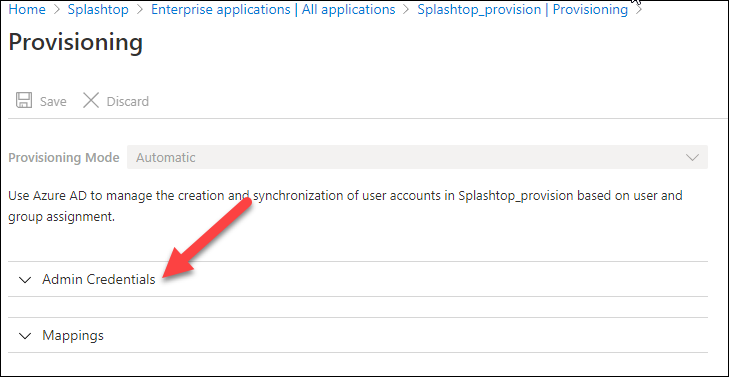The height and width of the screenshot is (377, 729).
Task: Click the Provisioning Mode dropdown arrow
Action: [x=692, y=158]
